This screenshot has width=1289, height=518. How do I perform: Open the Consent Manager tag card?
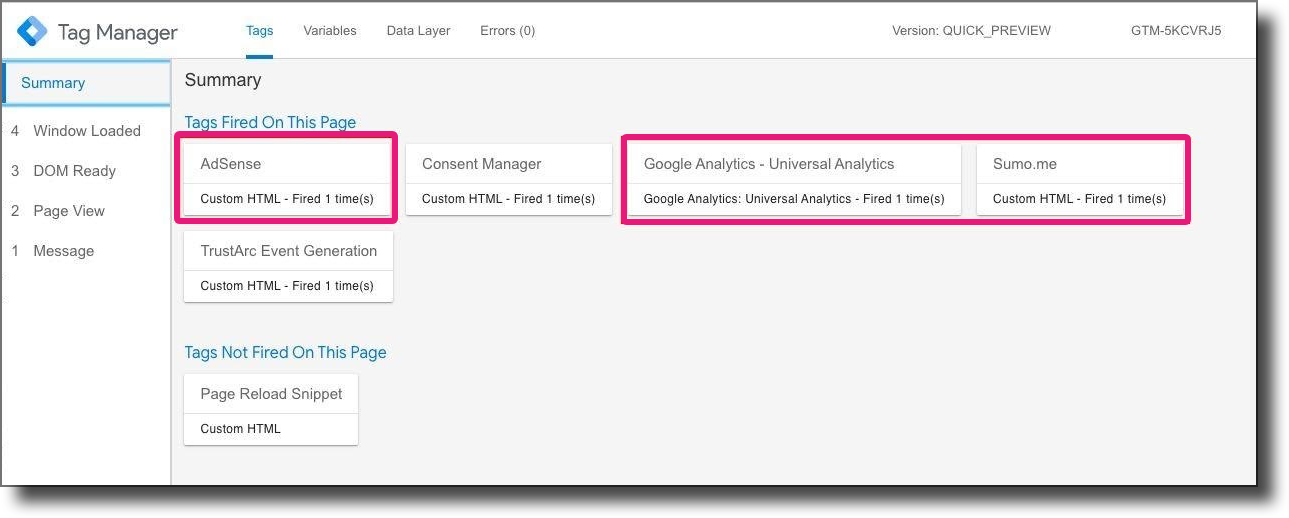(509, 179)
